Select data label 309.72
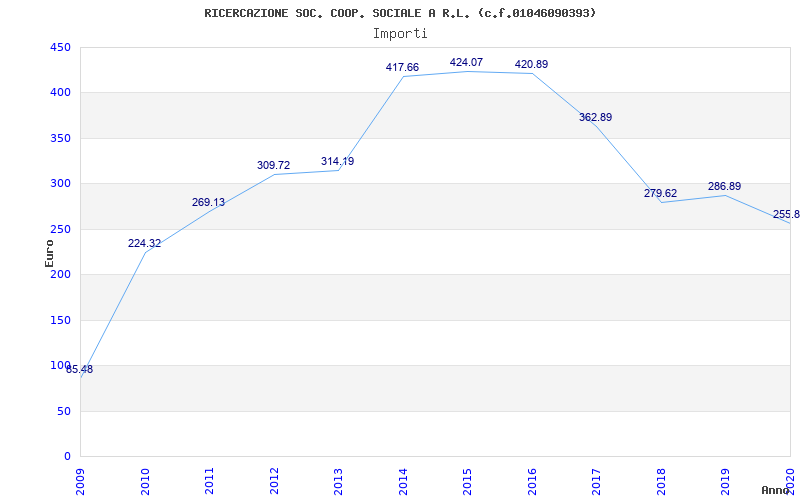Screen dimensions: 800x500 [x=273, y=165]
